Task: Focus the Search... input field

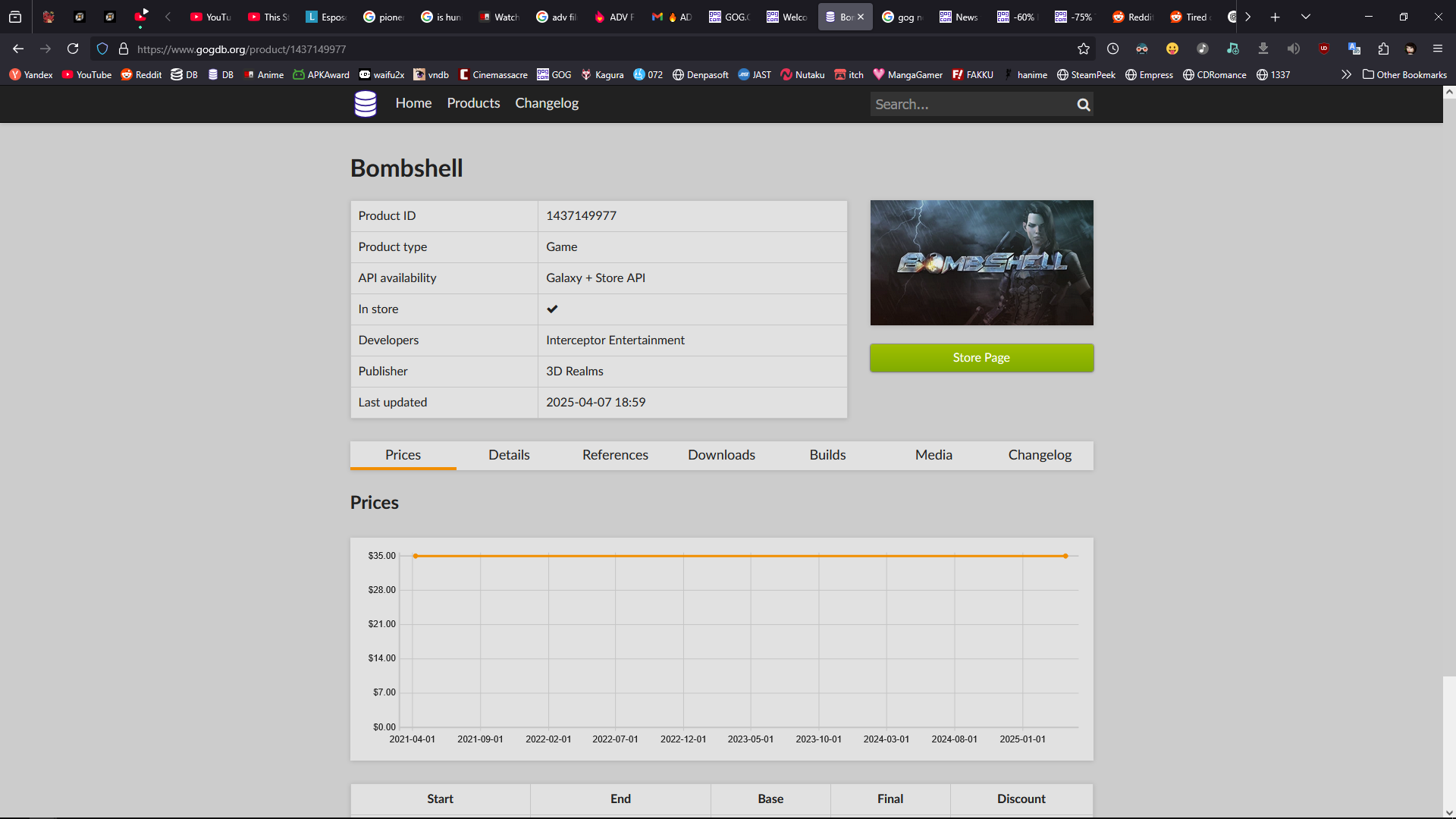Action: 971,105
